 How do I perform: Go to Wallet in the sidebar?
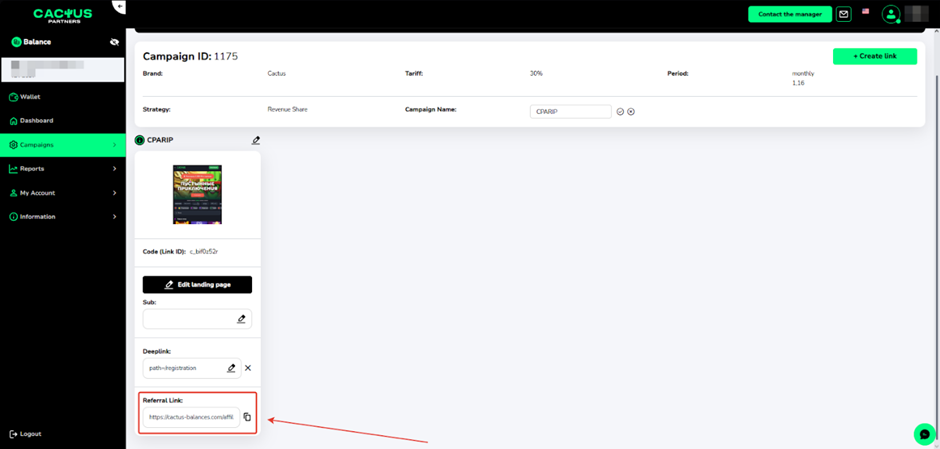point(30,97)
